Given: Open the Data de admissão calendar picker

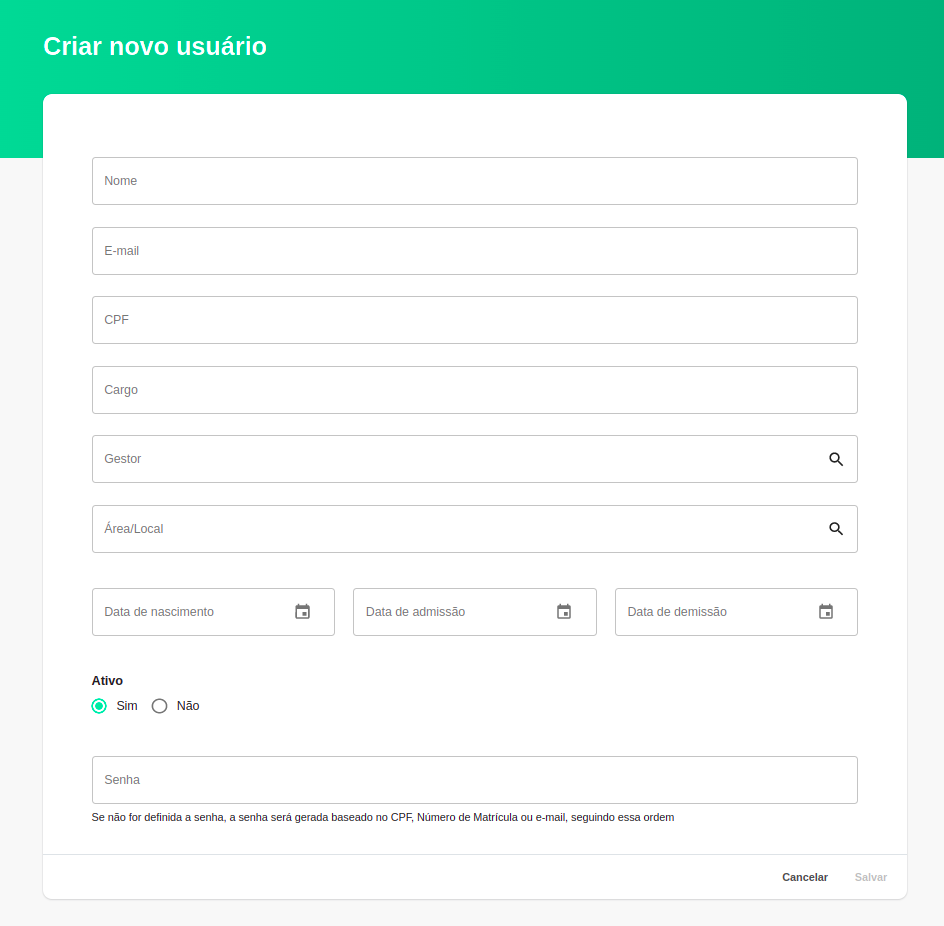Looking at the screenshot, I should pos(564,611).
